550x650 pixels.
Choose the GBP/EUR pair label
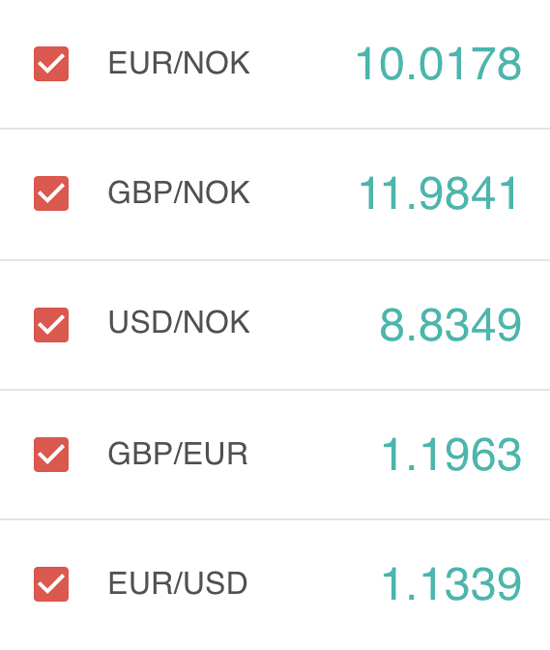(x=178, y=454)
